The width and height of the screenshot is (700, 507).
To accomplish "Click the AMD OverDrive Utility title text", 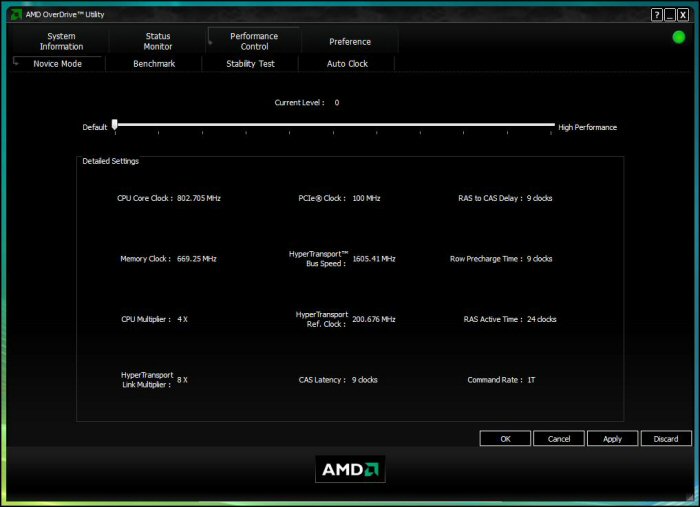I will coord(65,15).
